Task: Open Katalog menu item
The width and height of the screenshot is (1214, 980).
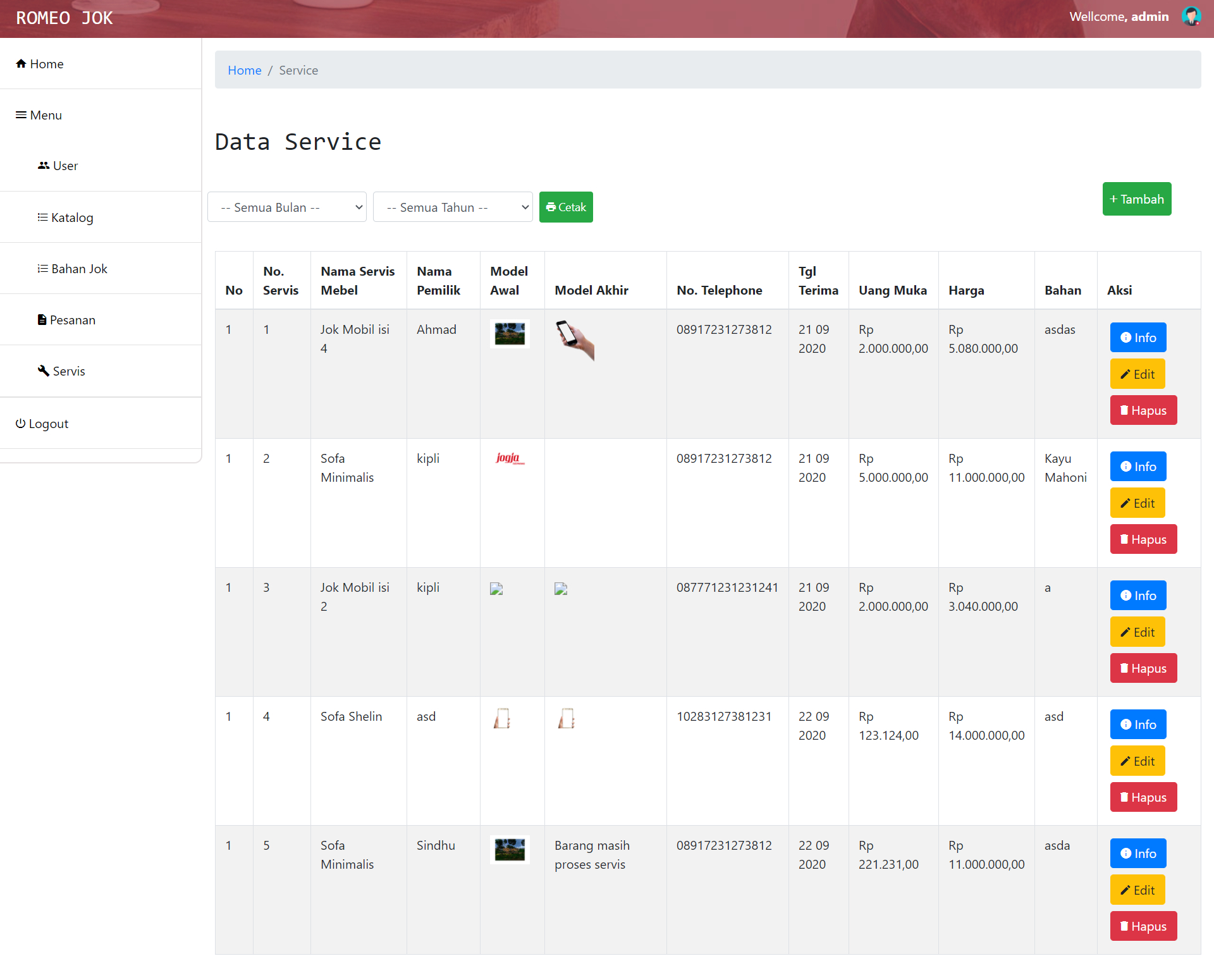Action: (x=71, y=217)
